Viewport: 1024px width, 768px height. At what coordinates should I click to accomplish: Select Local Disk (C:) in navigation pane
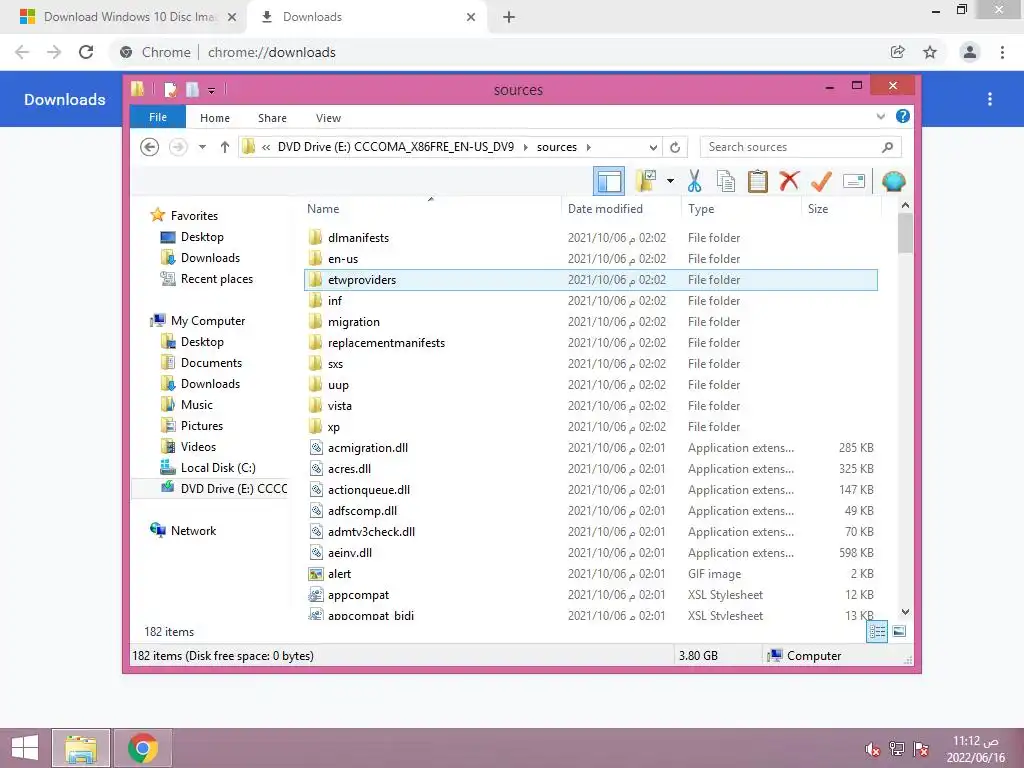[218, 468]
